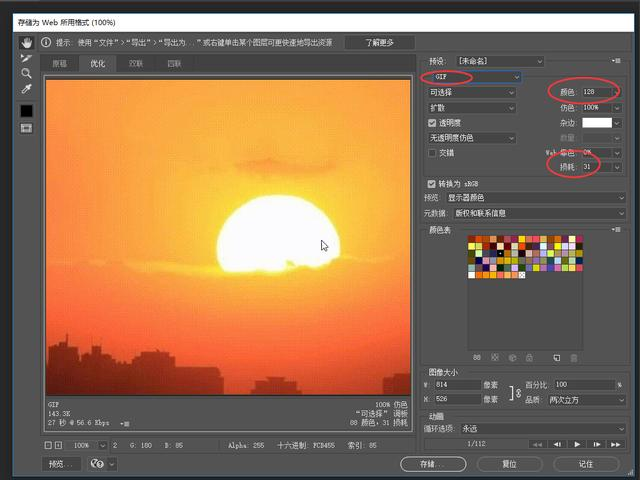Click the black eyedropper color swatch
The image size is (640, 480).
(27, 111)
